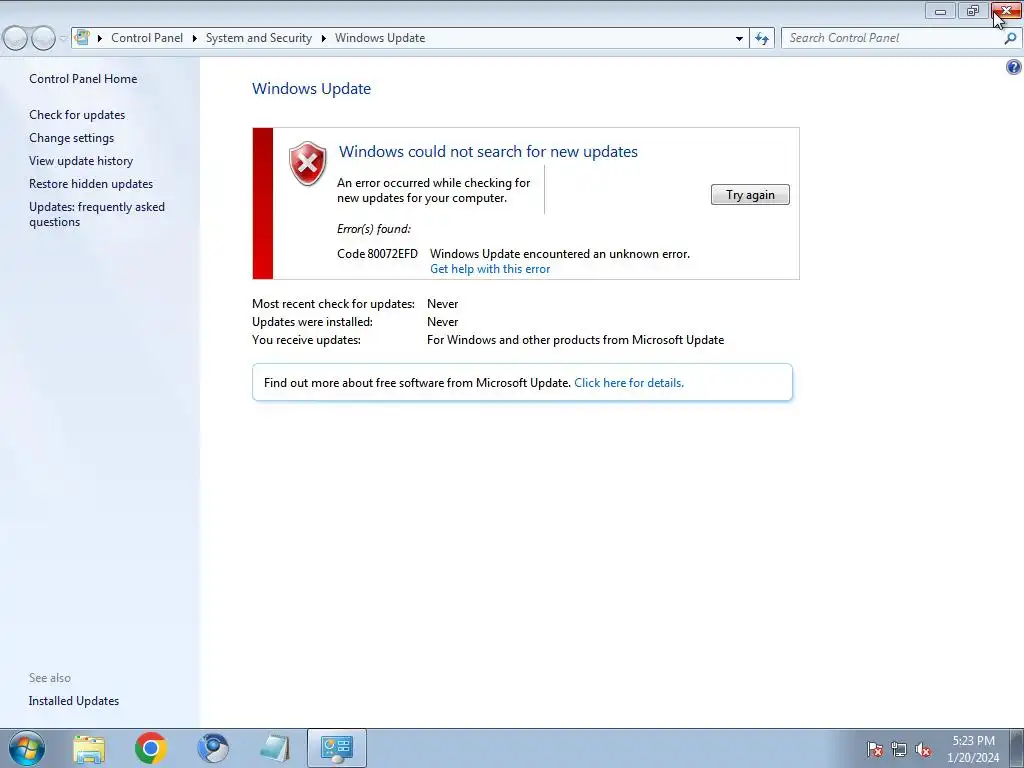Minimize the Windows Update window
Viewport: 1024px width, 768px height.
click(x=940, y=10)
